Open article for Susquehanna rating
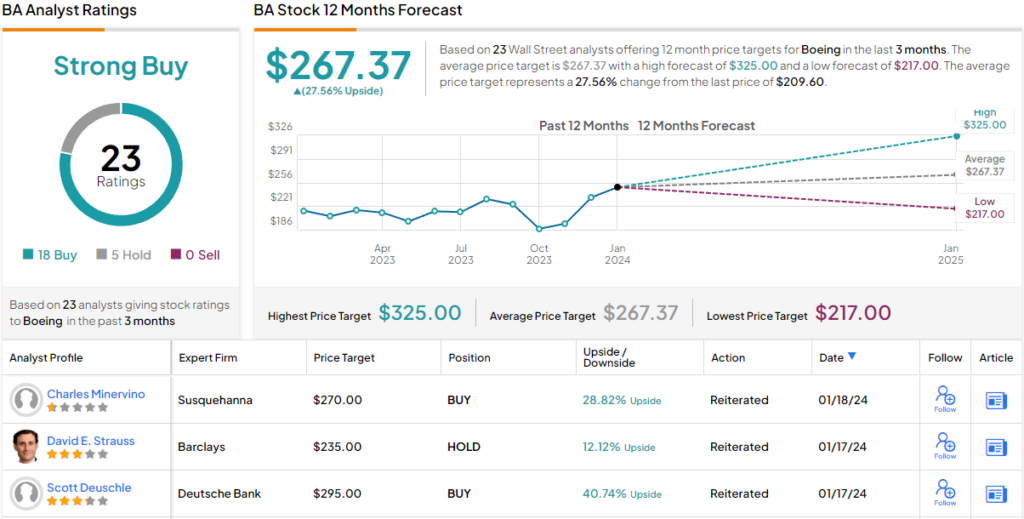The height and width of the screenshot is (519, 1024). pyautogui.click(x=996, y=400)
